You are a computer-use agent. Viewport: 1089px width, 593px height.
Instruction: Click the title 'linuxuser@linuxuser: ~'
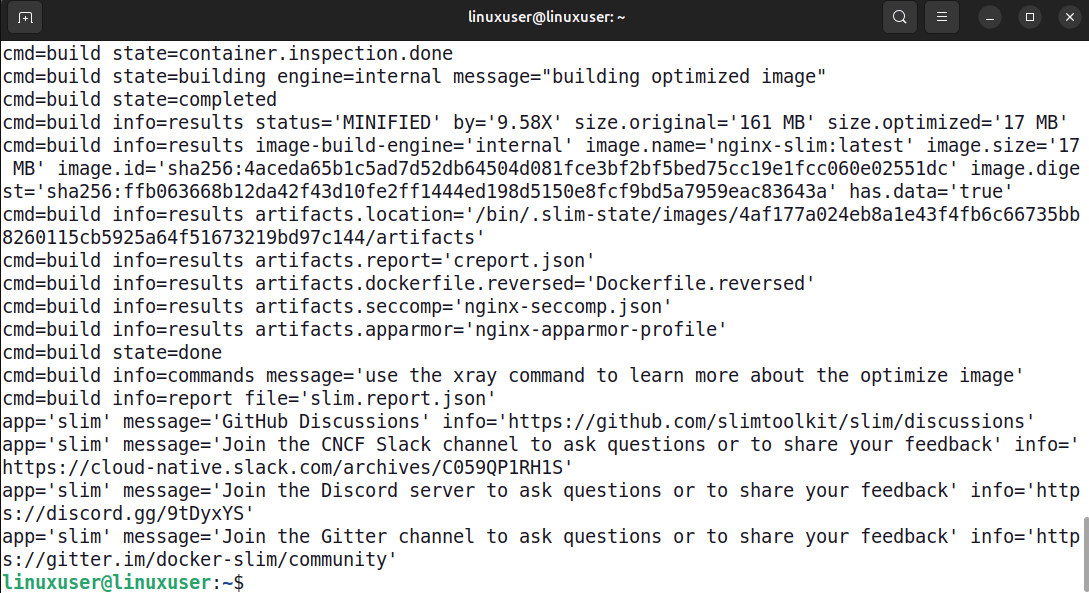(x=547, y=16)
